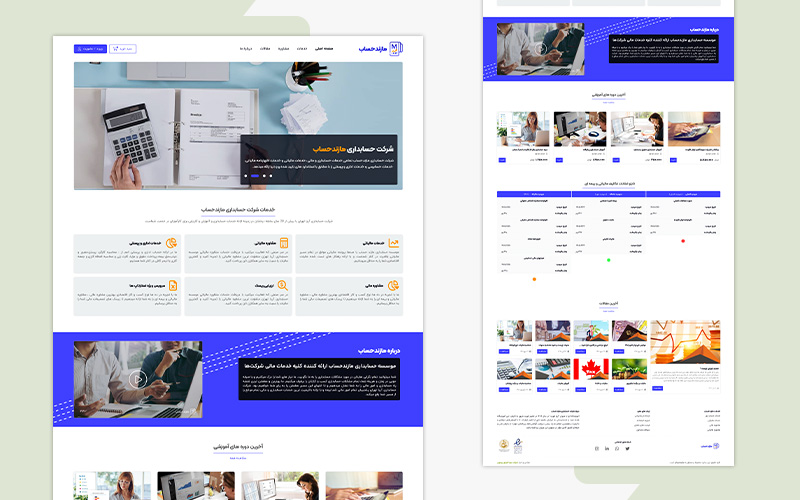Open the Instagram icon in footer
Image resolution: width=800 pixels, height=500 pixels.
(597, 448)
